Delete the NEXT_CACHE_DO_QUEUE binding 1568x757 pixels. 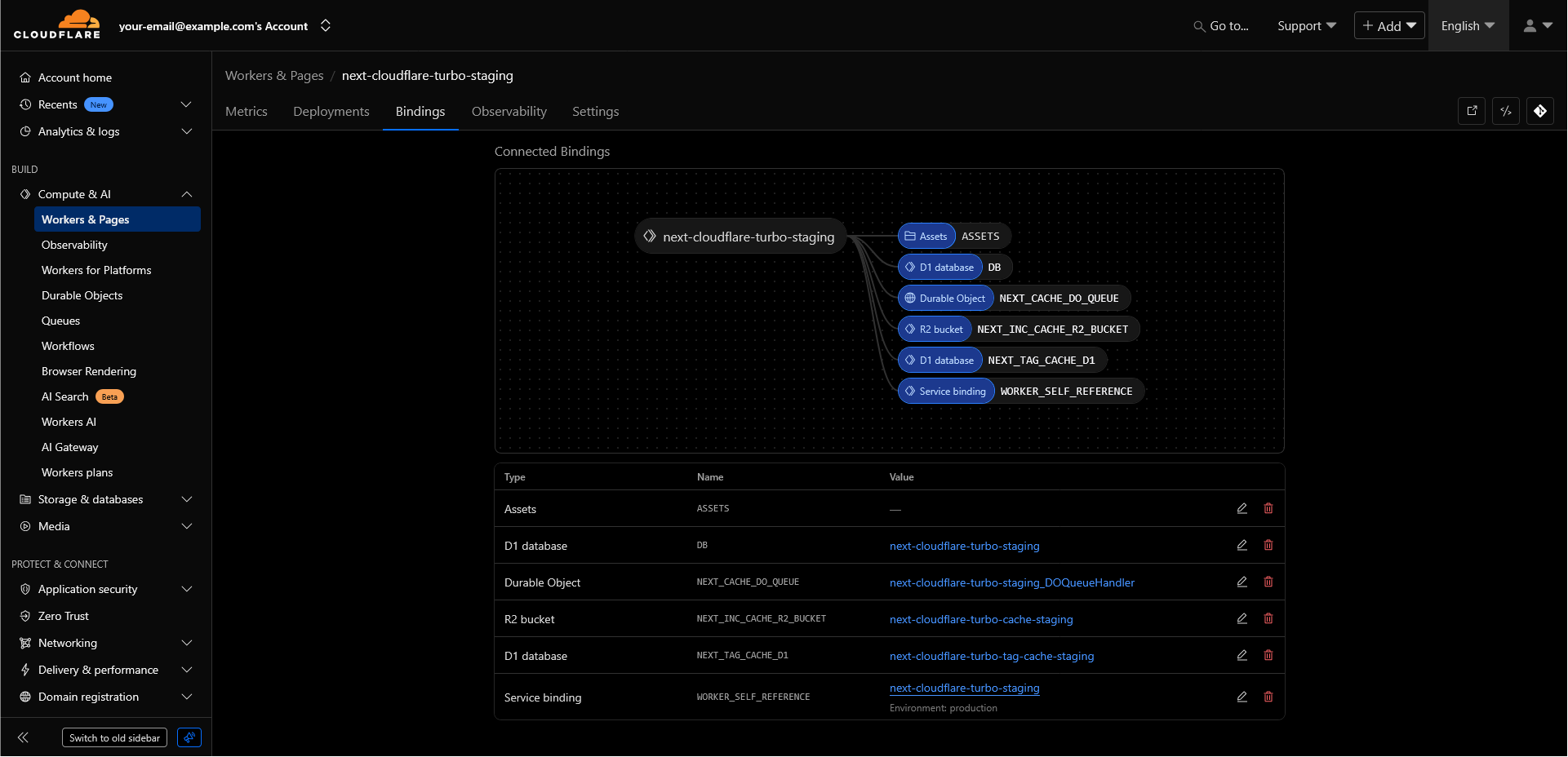1268,582
